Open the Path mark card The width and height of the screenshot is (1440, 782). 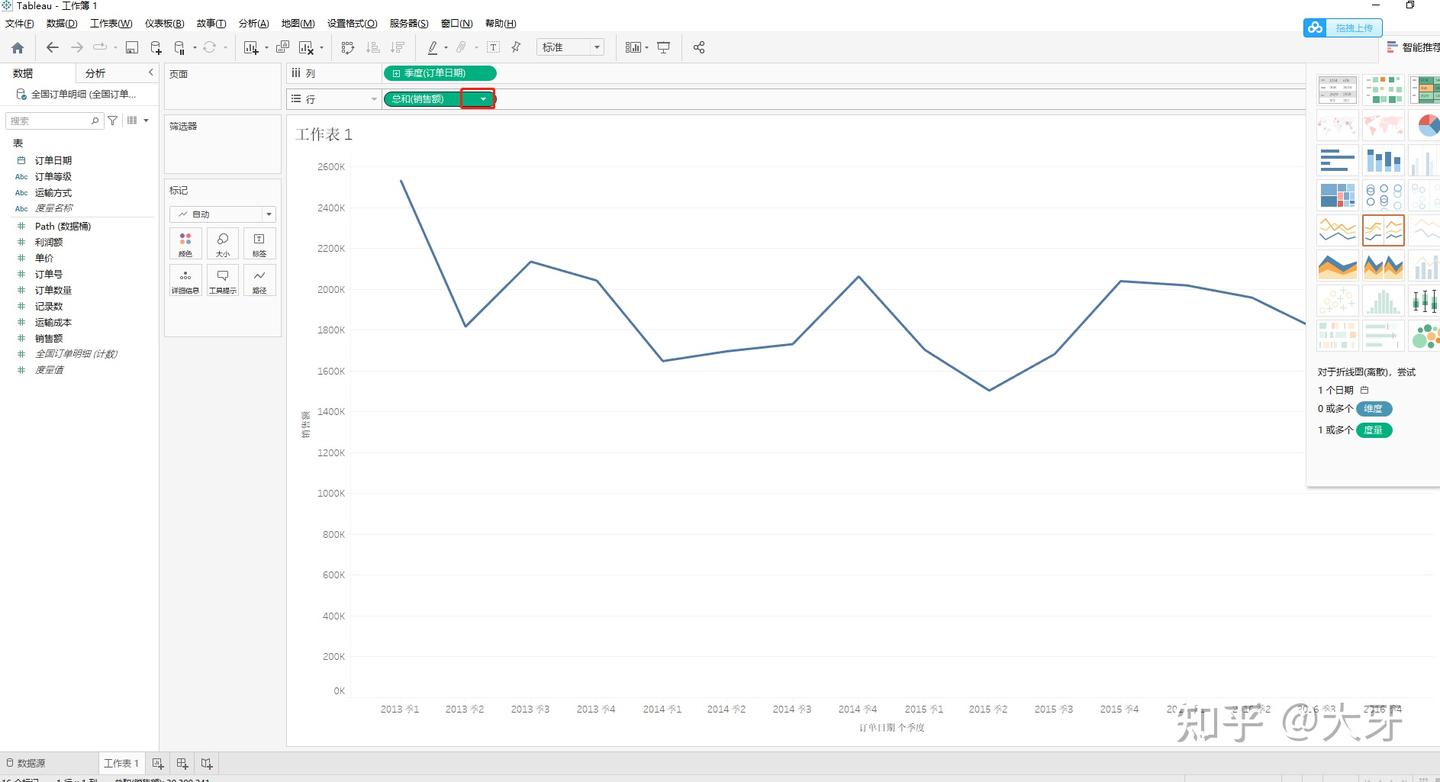(259, 281)
